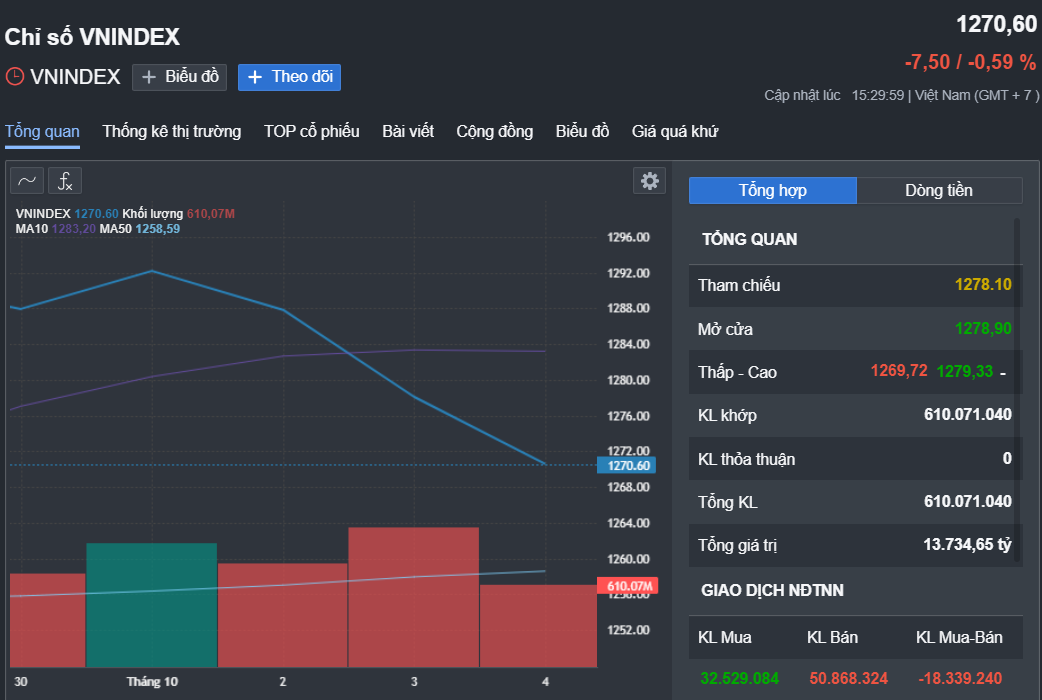
Task: Click the right panel vertical scrollbar
Action: [x=1017, y=391]
